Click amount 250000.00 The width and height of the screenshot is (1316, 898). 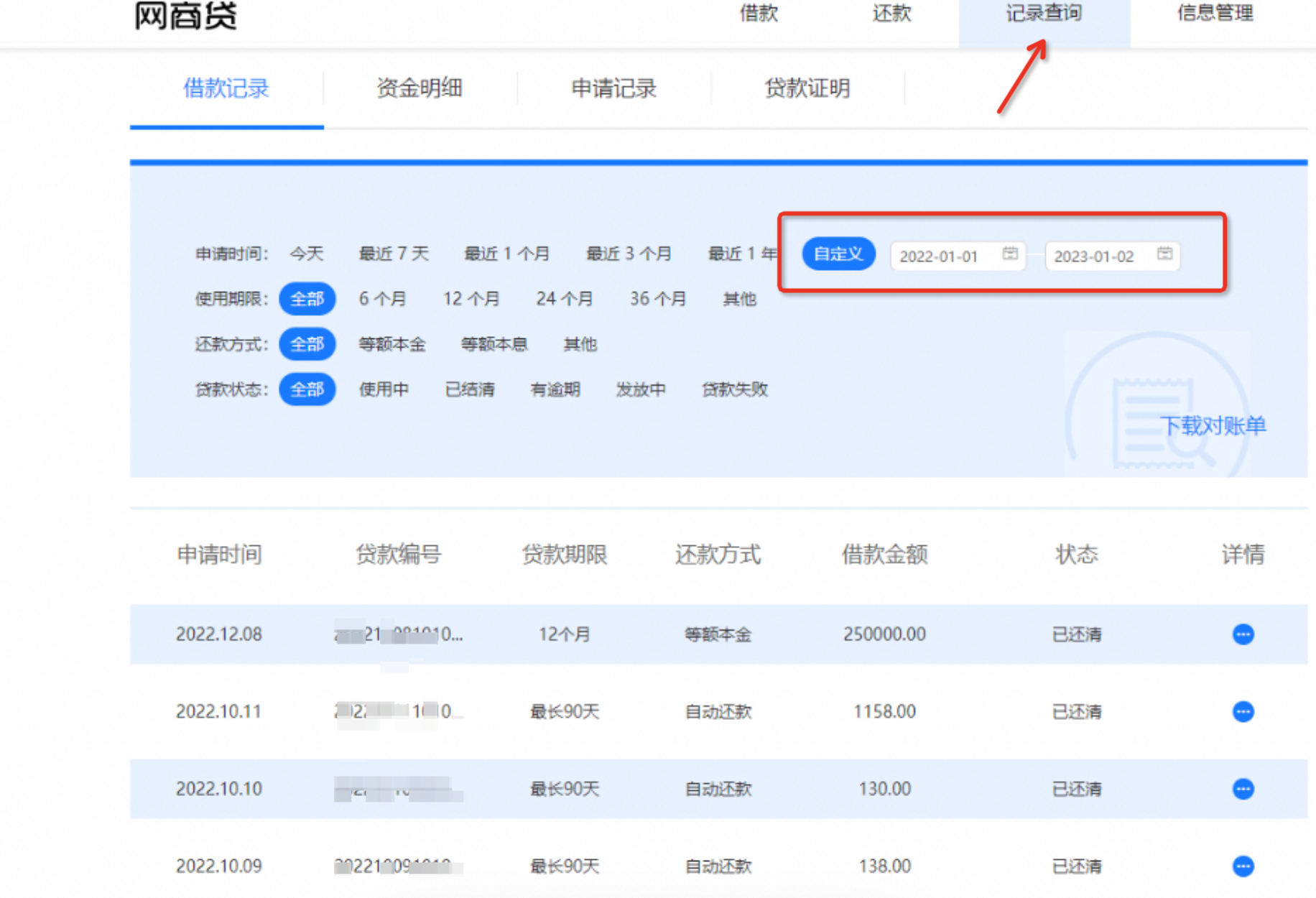[x=884, y=634]
